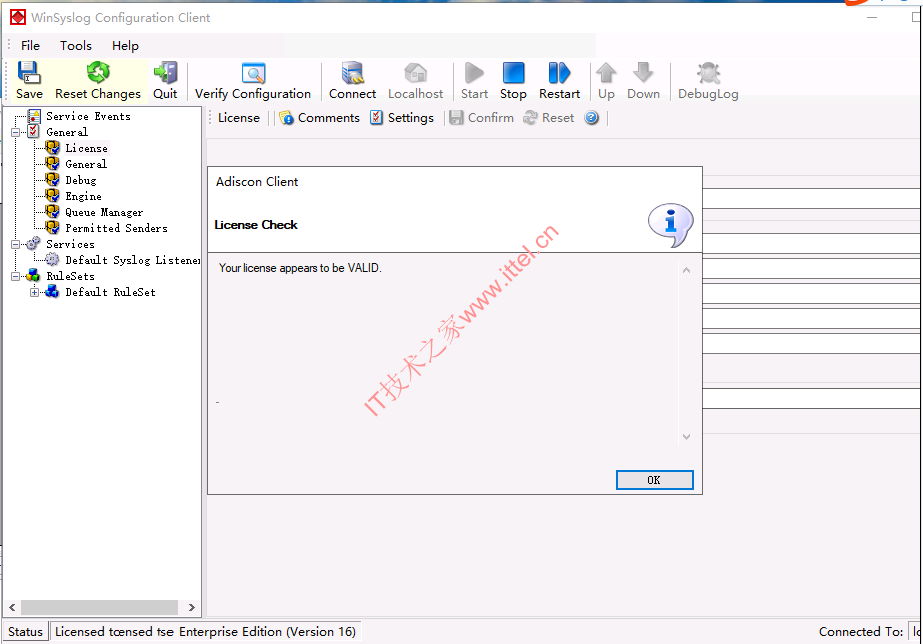Screen dimensions: 923x644
Task: Select the Engine tree node
Action: point(83,196)
